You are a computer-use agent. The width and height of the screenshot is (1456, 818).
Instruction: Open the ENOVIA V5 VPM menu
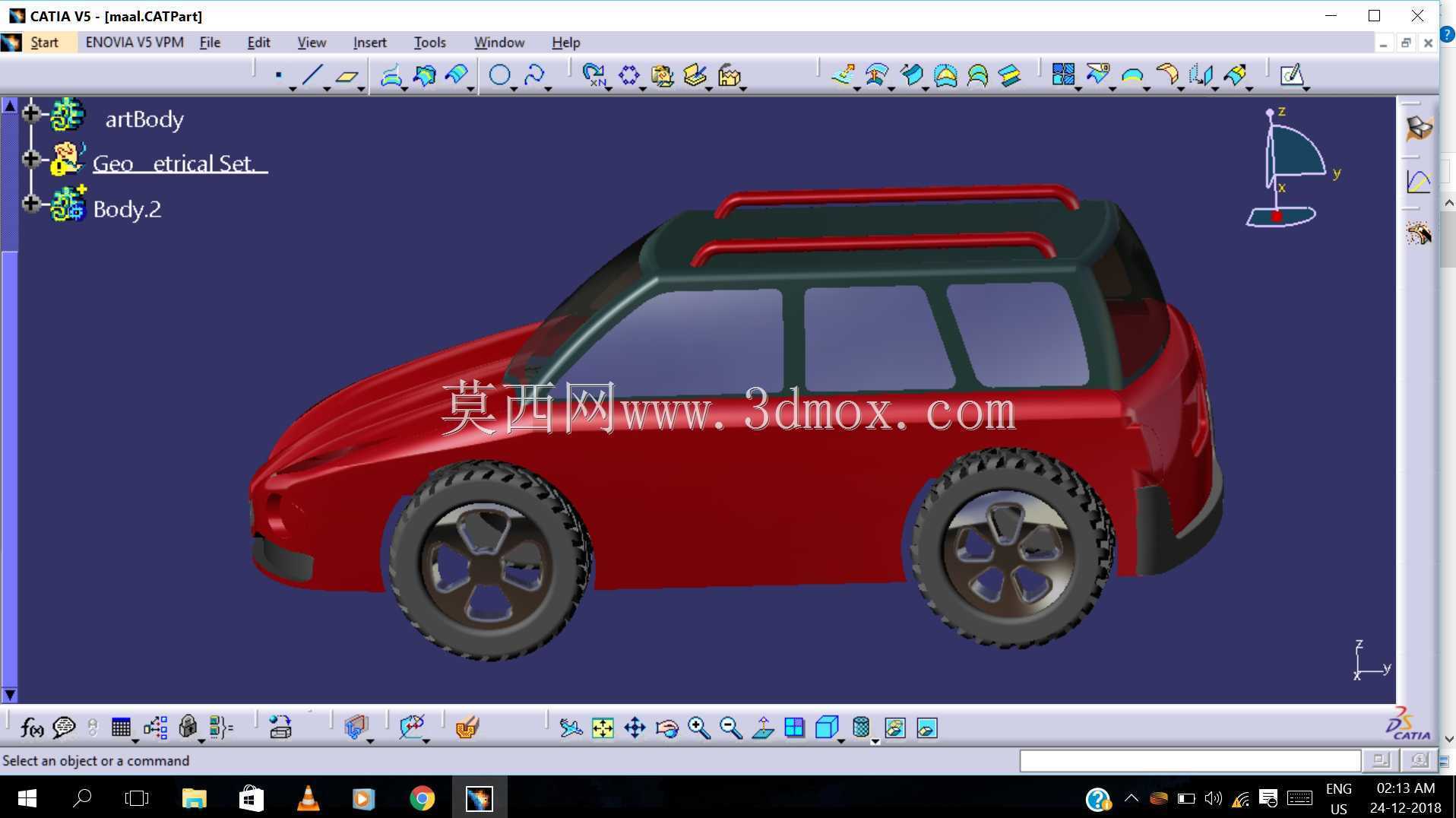(x=135, y=43)
